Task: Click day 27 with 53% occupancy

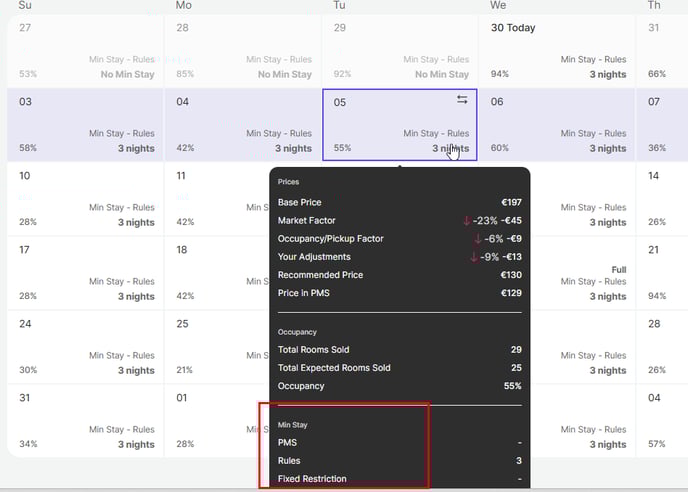Action: [85, 50]
